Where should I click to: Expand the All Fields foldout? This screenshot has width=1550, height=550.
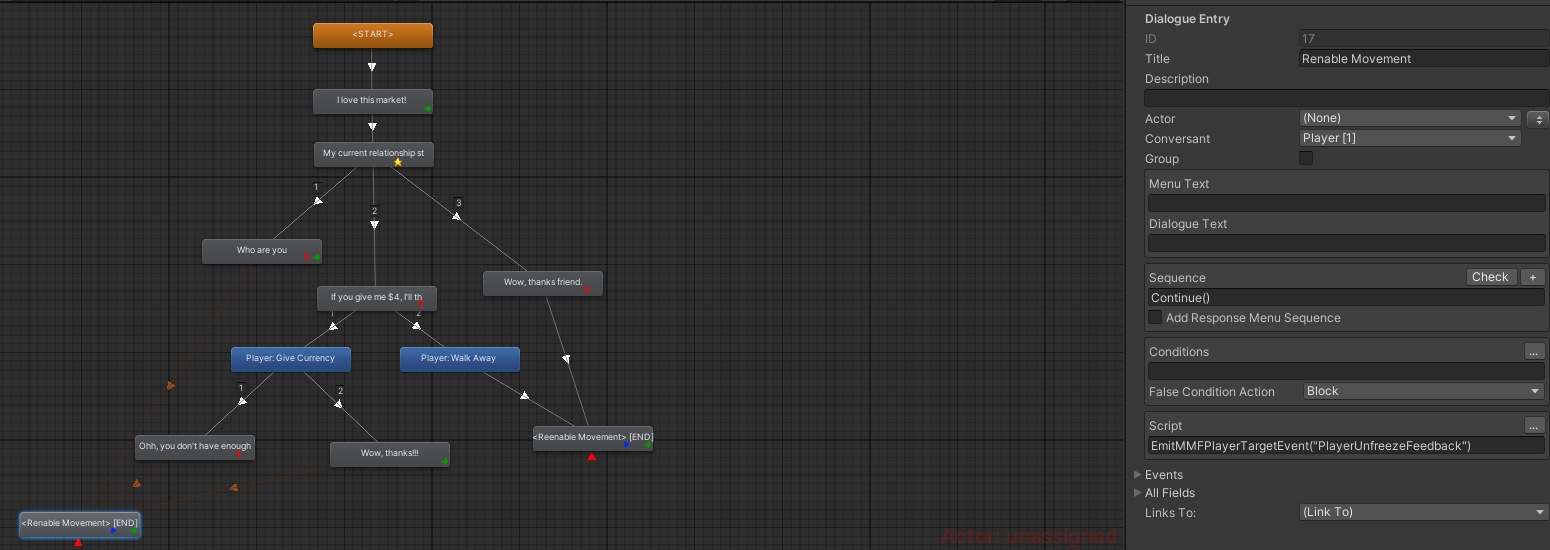pos(1138,493)
